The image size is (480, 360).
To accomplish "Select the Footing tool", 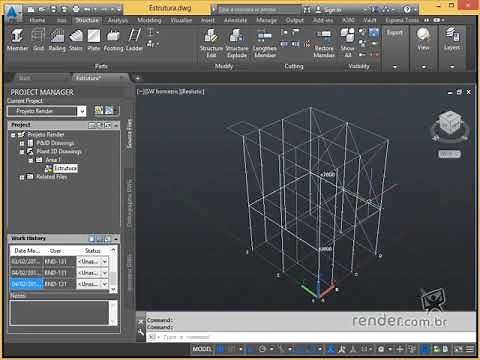I will coord(113,40).
